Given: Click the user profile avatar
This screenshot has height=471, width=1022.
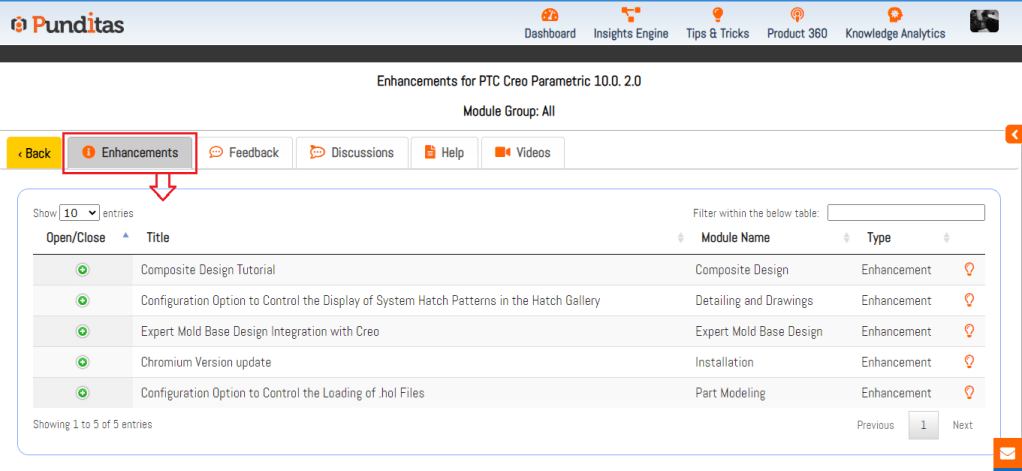Looking at the screenshot, I should [984, 21].
